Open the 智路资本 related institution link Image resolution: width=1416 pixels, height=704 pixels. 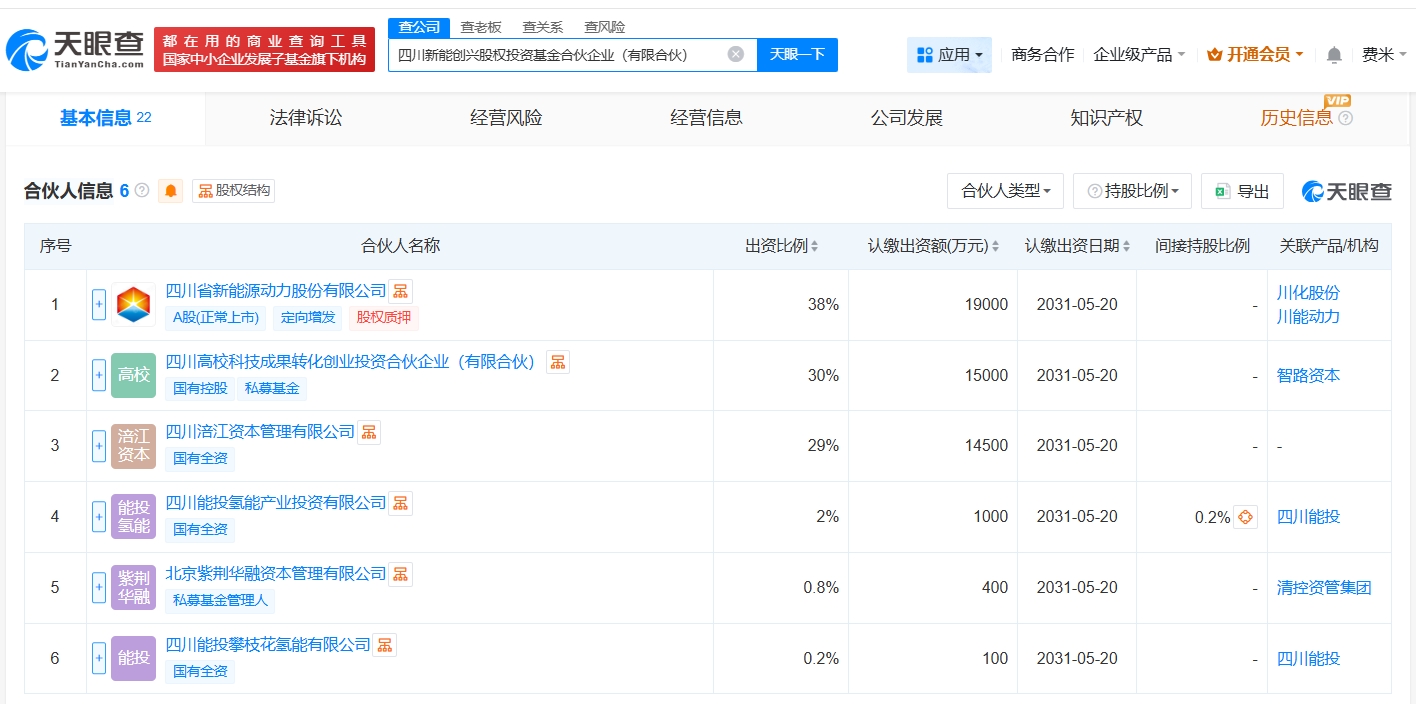1308,376
